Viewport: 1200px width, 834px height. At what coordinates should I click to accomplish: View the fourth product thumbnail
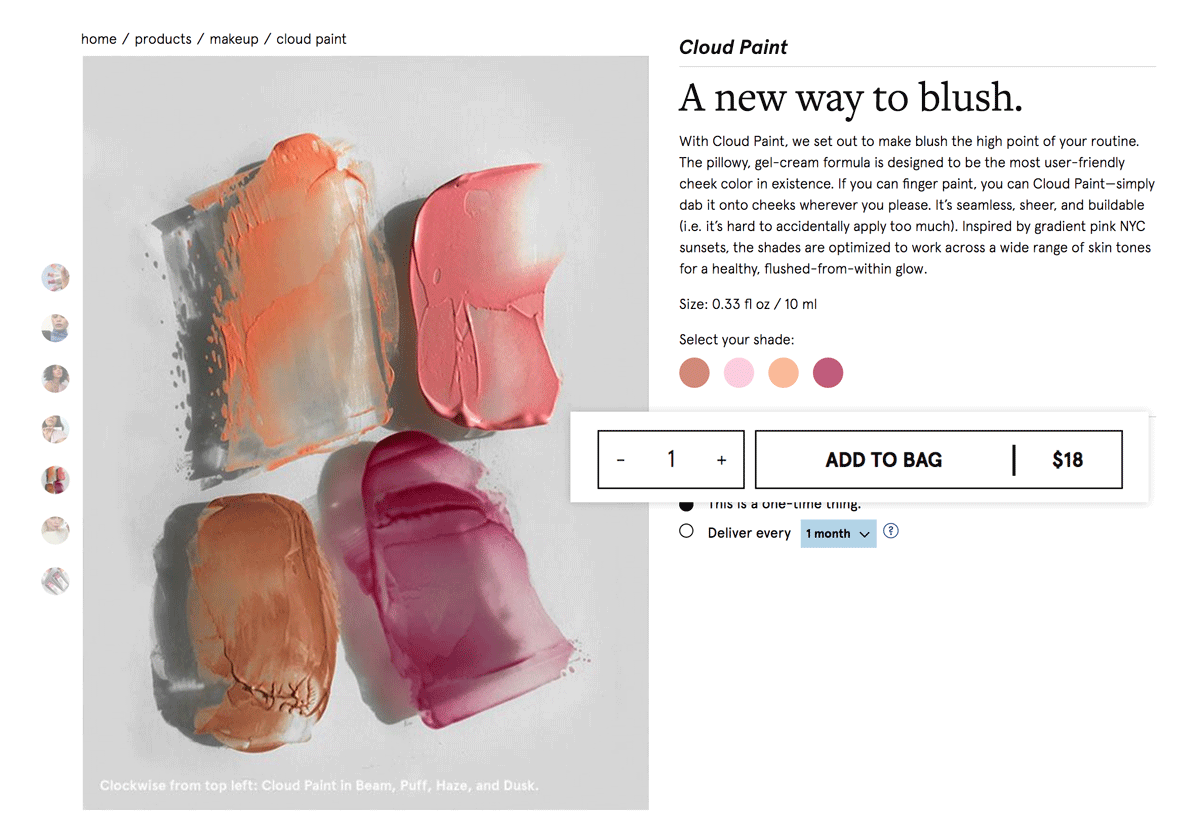[55, 429]
